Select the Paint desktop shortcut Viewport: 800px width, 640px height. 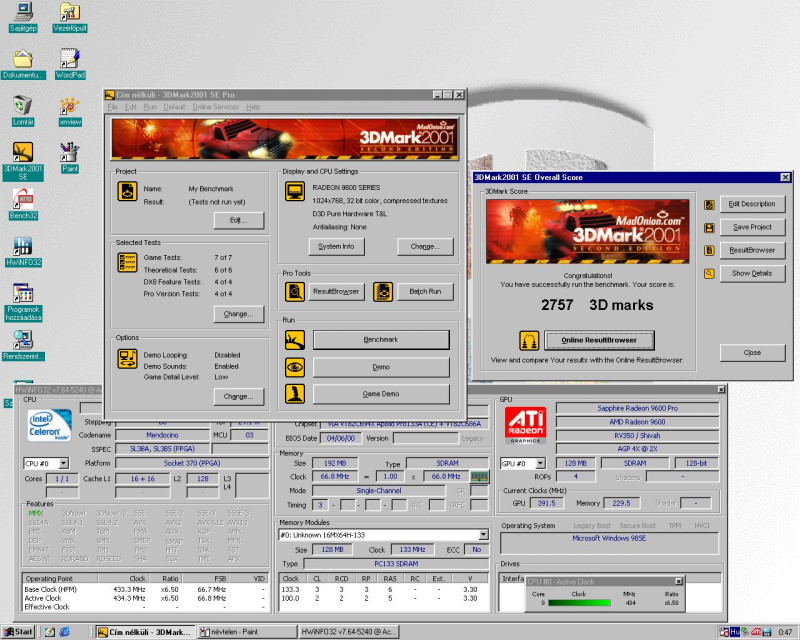[x=70, y=158]
